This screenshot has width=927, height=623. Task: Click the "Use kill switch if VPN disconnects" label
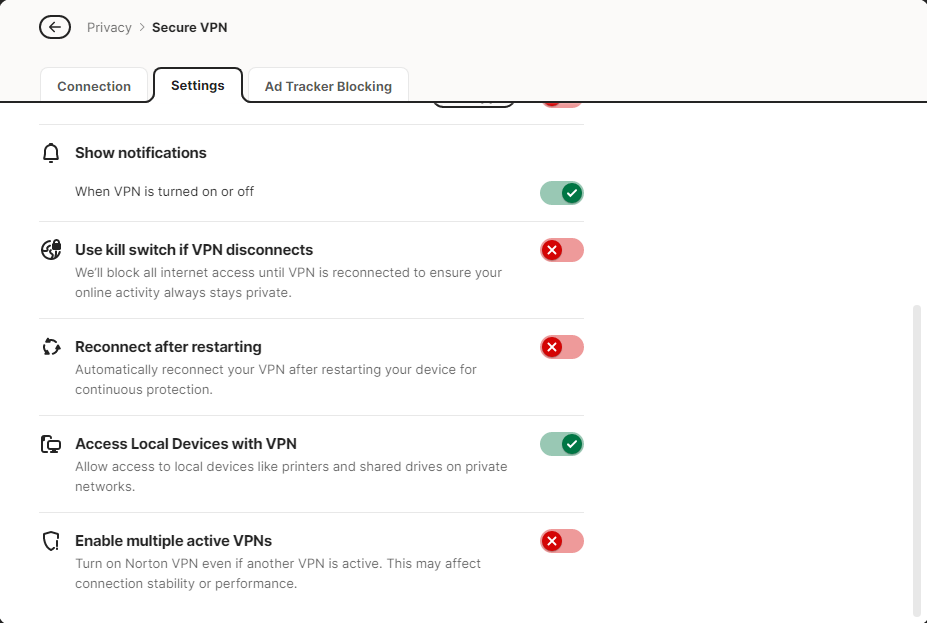point(194,250)
